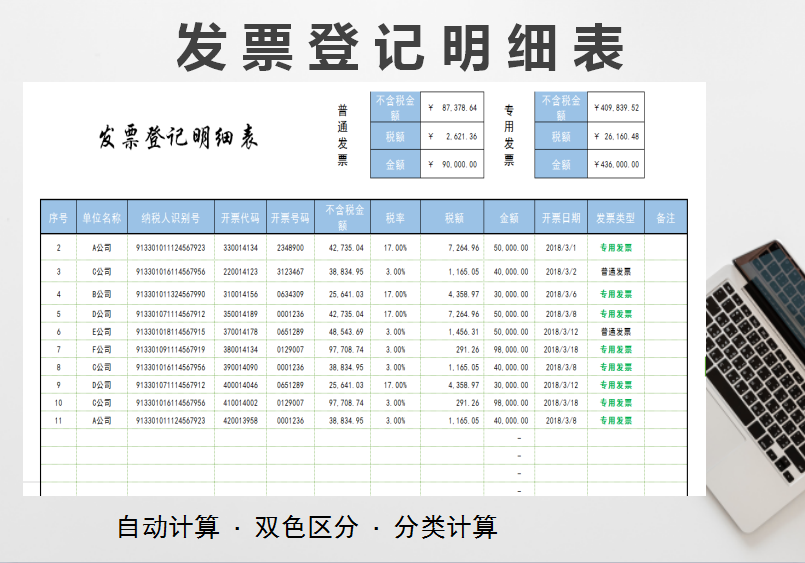Click the 发票类型 column header
The image size is (805, 563).
coord(616,218)
